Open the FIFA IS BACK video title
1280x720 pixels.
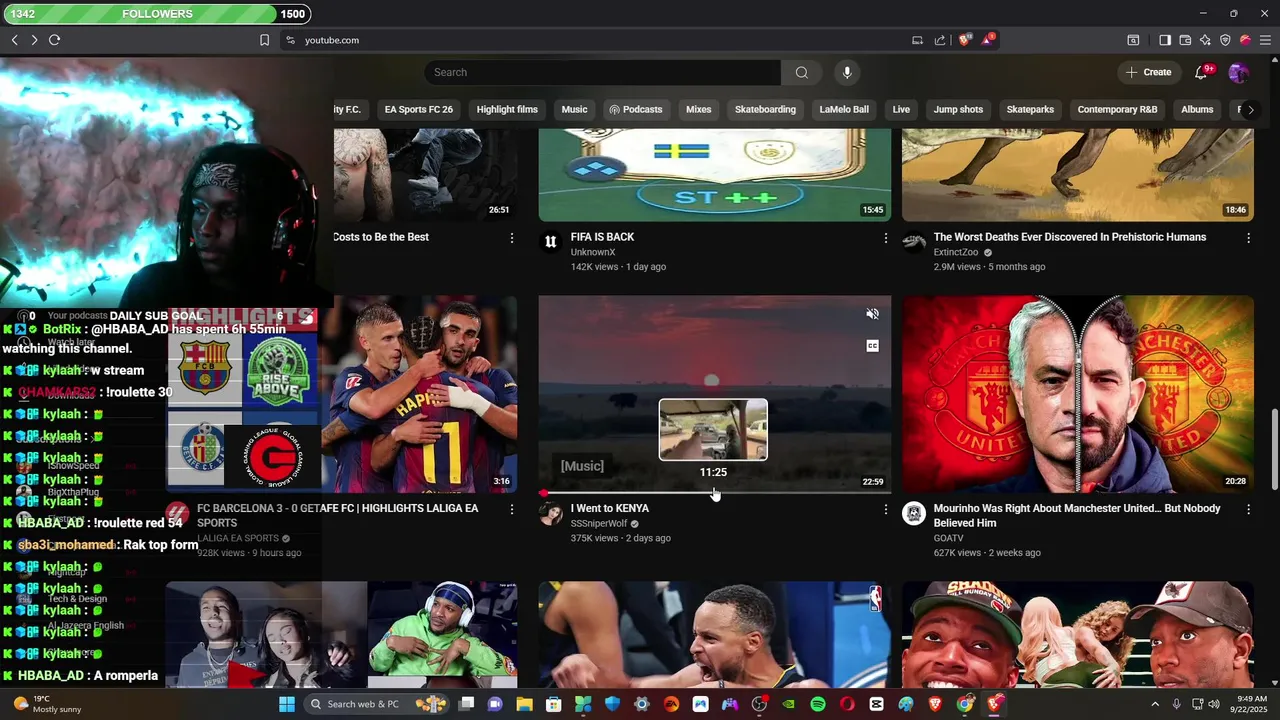602,237
